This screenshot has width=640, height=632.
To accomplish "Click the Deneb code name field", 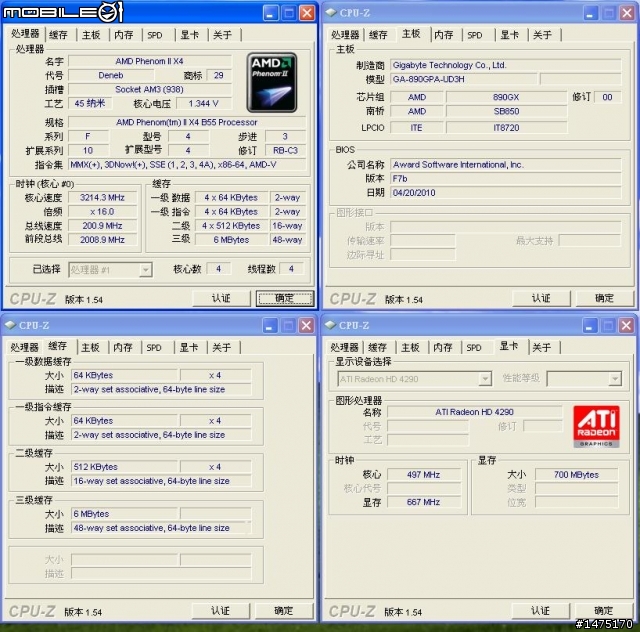I will [x=111, y=76].
